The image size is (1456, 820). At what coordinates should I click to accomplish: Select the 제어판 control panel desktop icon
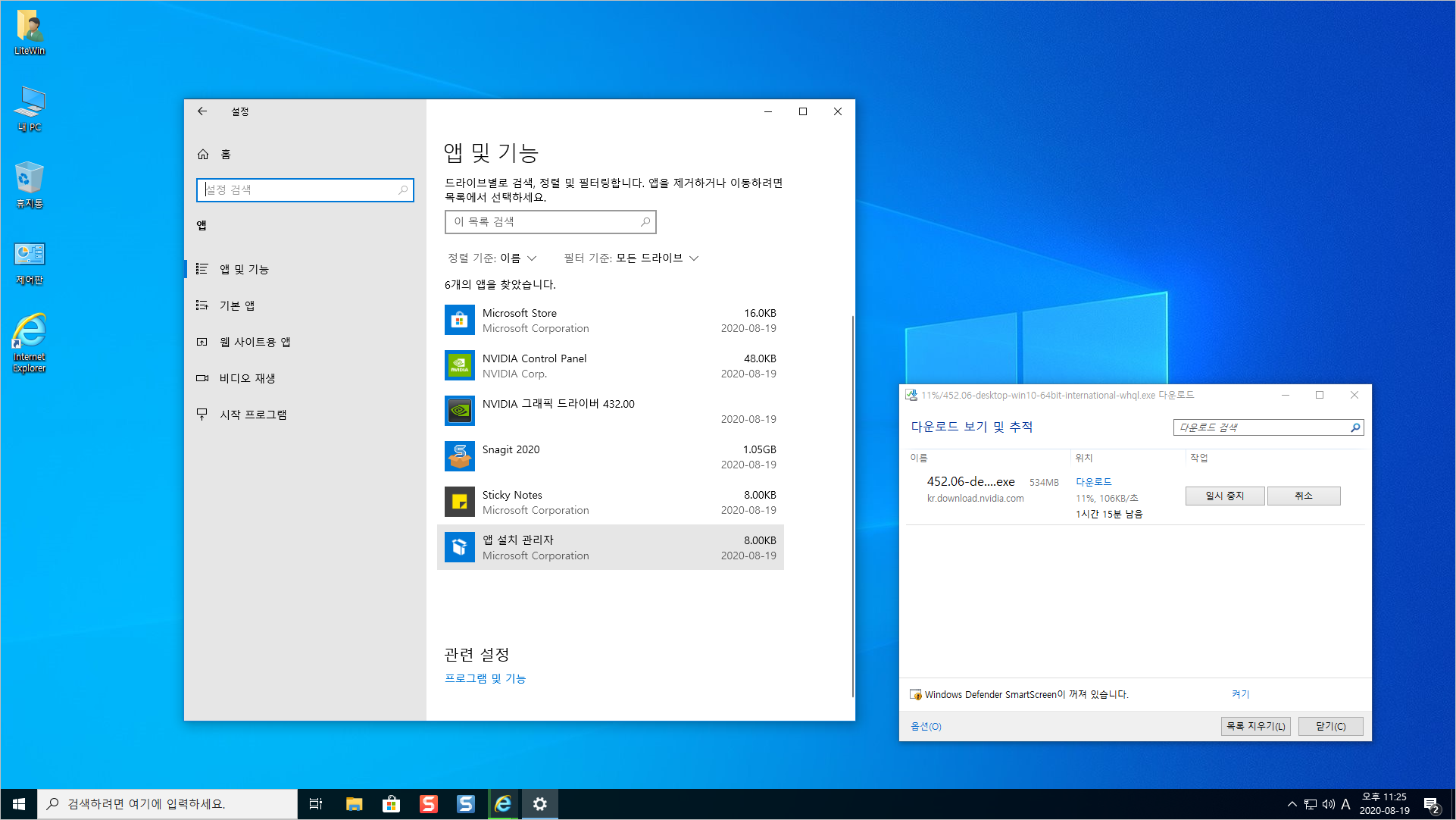point(30,262)
